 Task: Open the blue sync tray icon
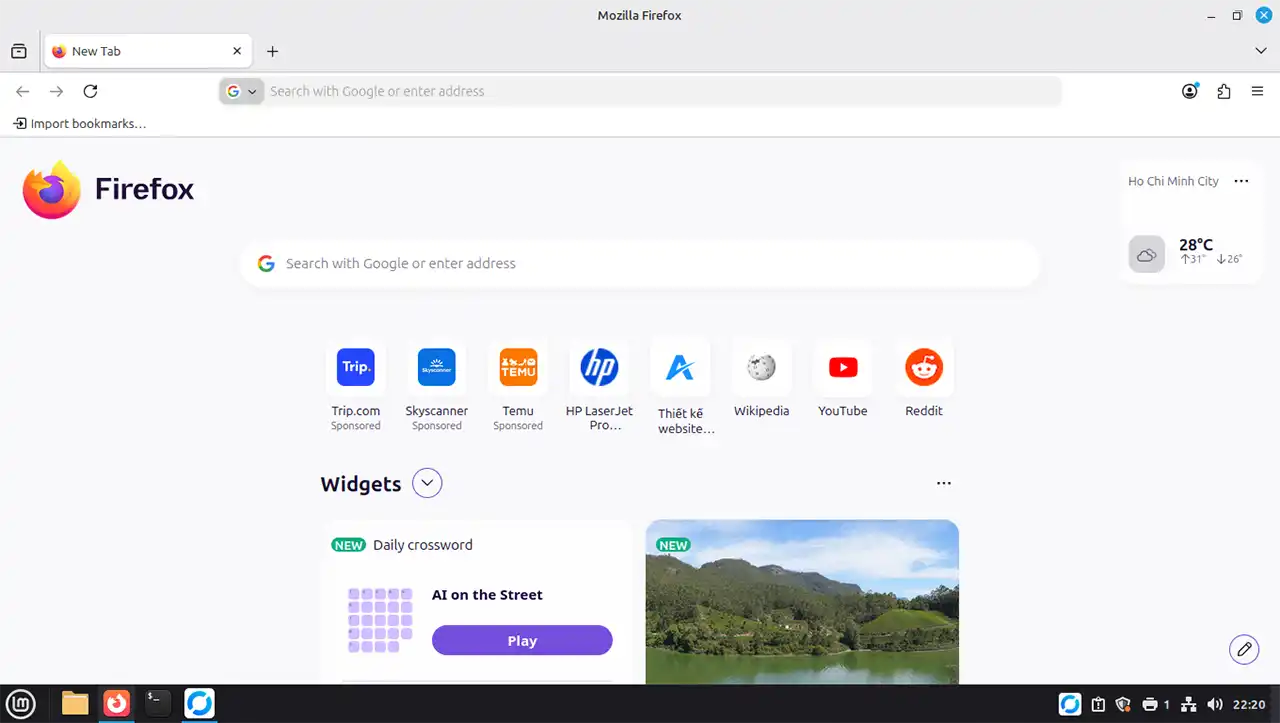click(x=1070, y=704)
